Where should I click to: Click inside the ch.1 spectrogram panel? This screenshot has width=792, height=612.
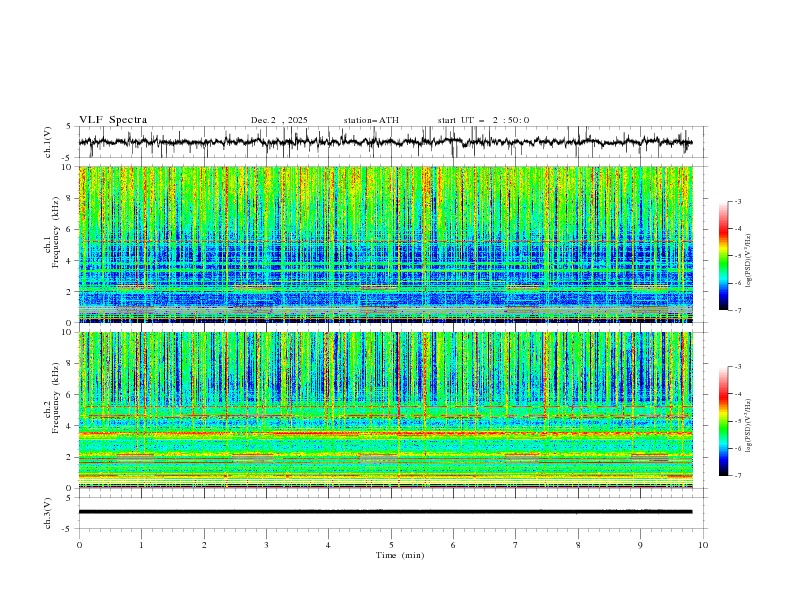385,245
